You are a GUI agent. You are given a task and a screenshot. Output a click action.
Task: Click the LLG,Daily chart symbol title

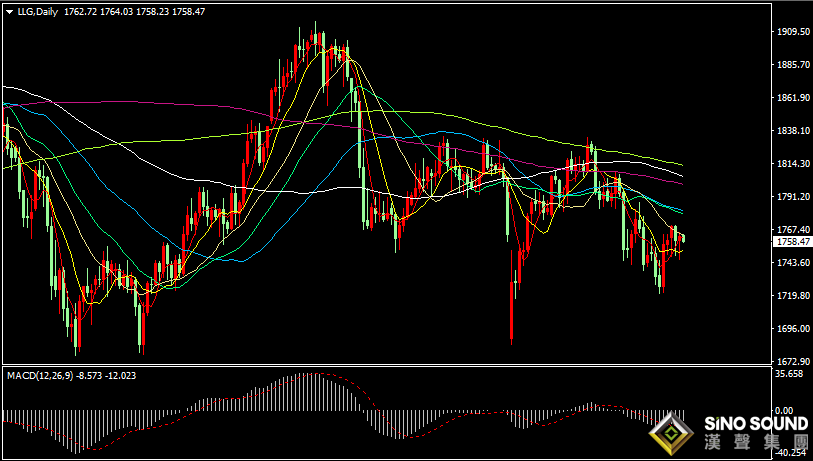click(38, 11)
